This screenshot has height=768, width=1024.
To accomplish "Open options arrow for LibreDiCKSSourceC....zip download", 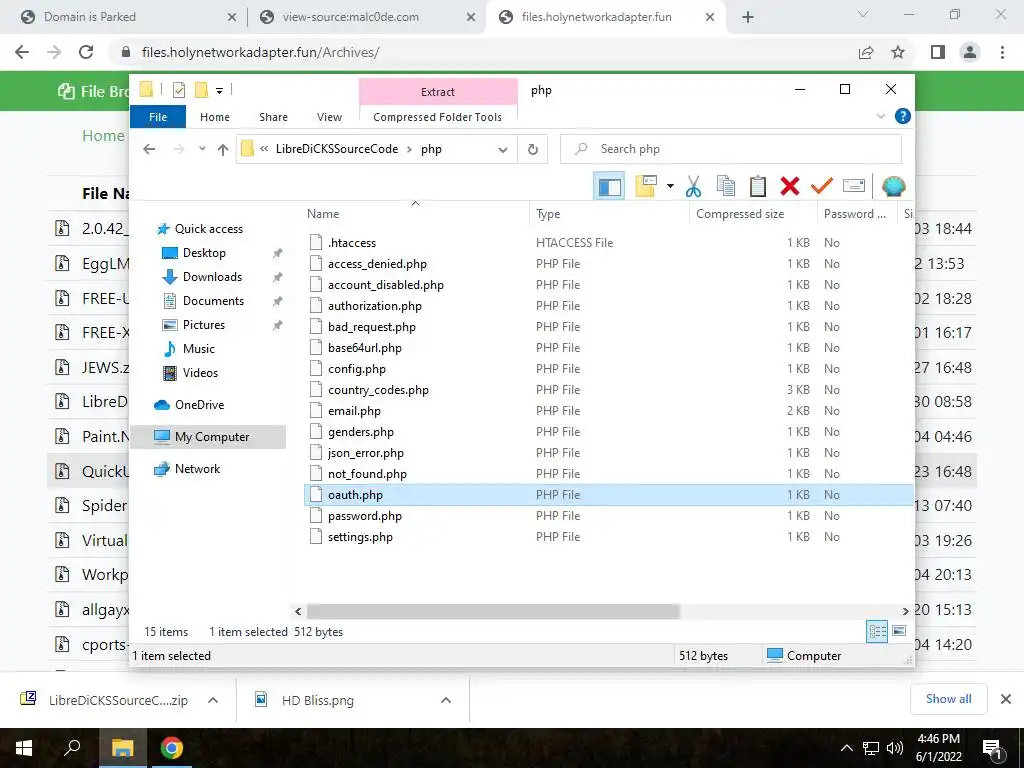I will point(213,700).
